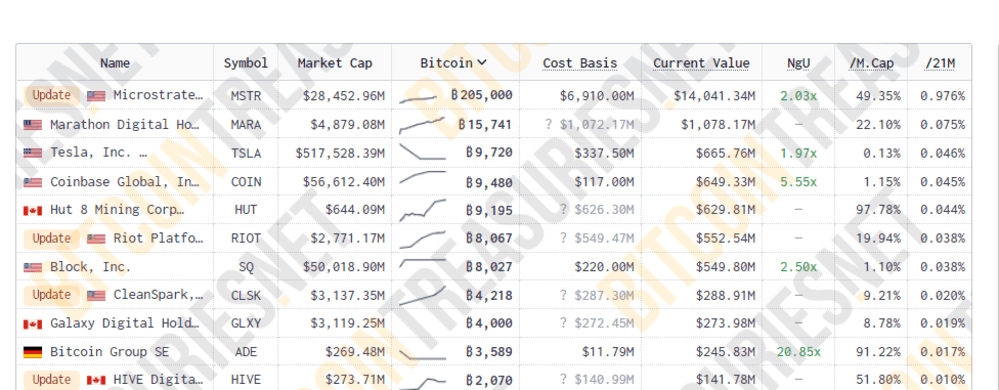Open the Tesla, Inc. company link
The width and height of the screenshot is (999, 390).
pos(99,153)
